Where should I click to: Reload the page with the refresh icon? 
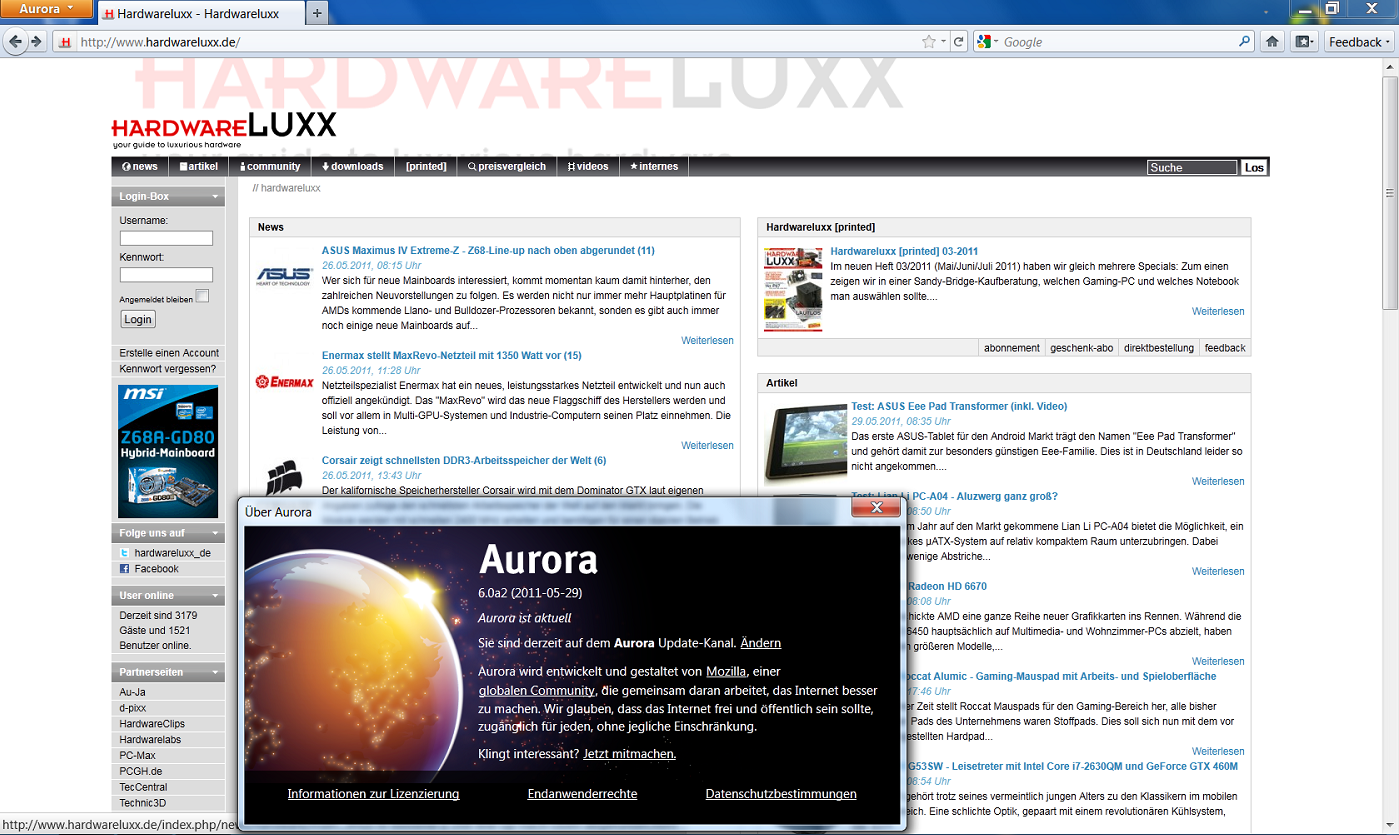coord(958,42)
